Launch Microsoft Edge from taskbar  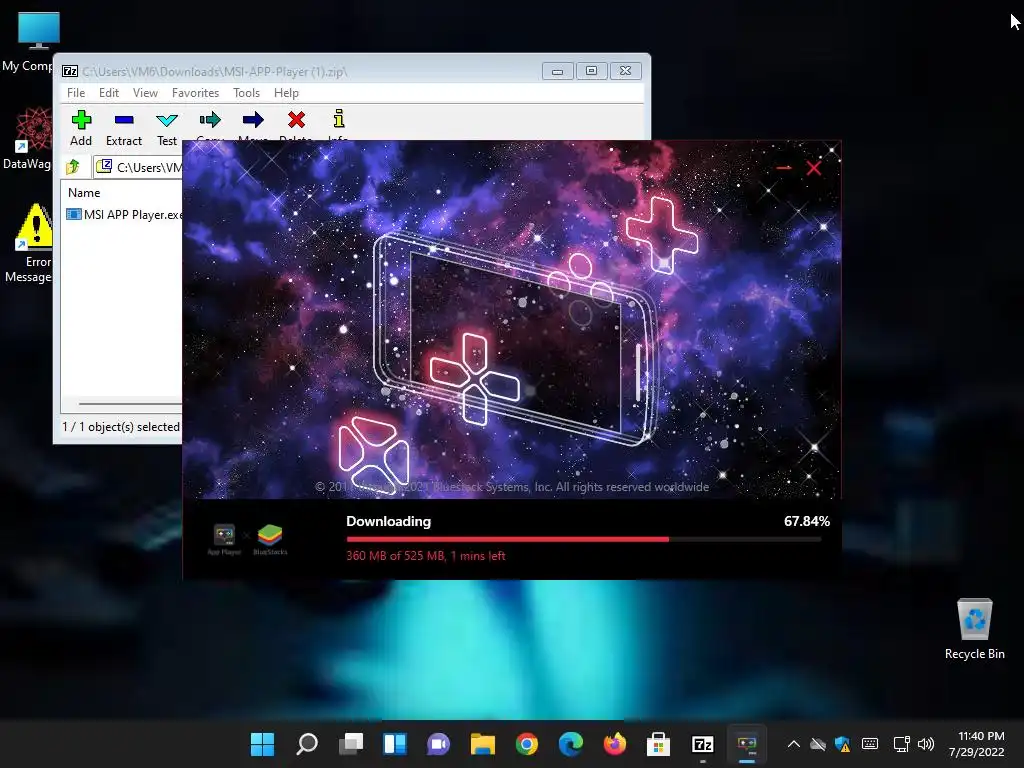[x=570, y=744]
